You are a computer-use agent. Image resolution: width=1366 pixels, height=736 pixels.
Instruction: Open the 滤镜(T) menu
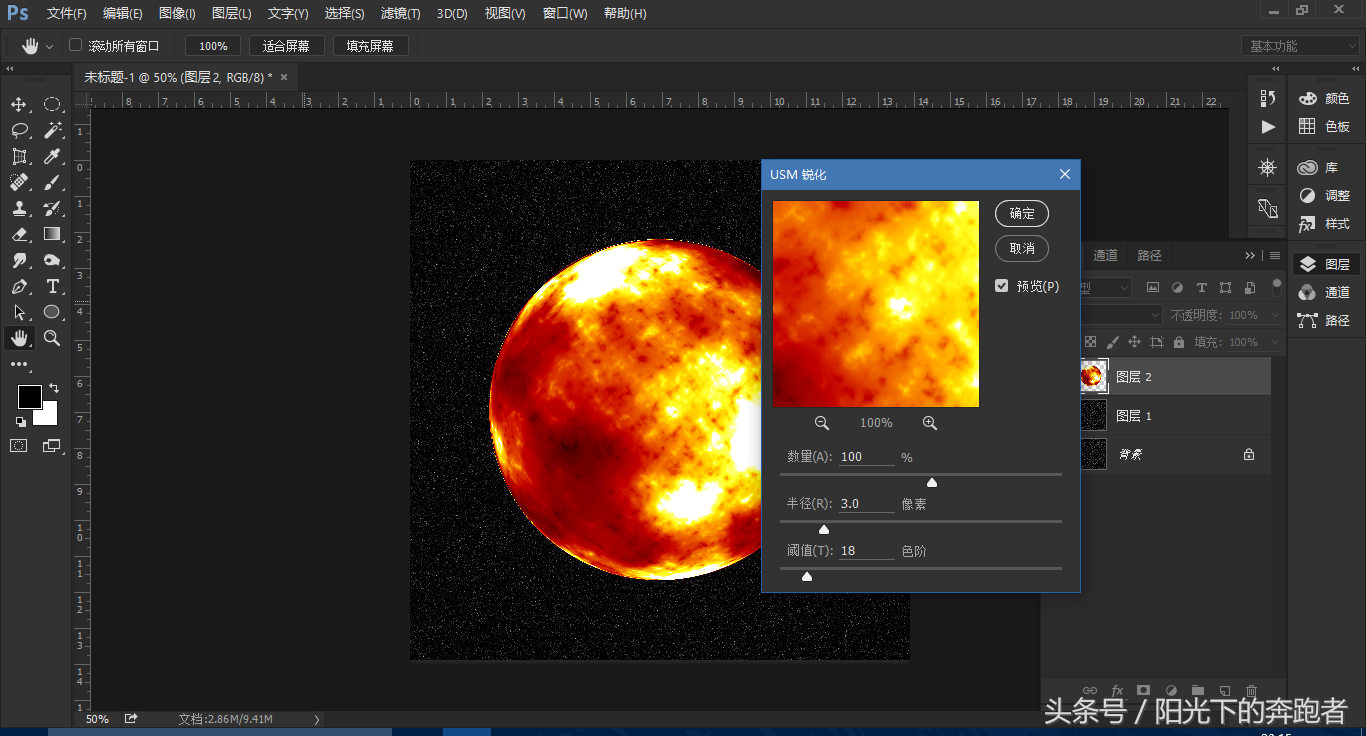(x=401, y=14)
